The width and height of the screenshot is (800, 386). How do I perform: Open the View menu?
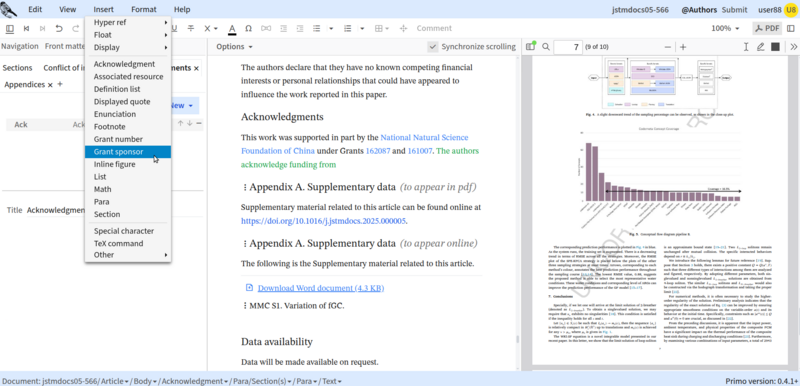point(67,9)
